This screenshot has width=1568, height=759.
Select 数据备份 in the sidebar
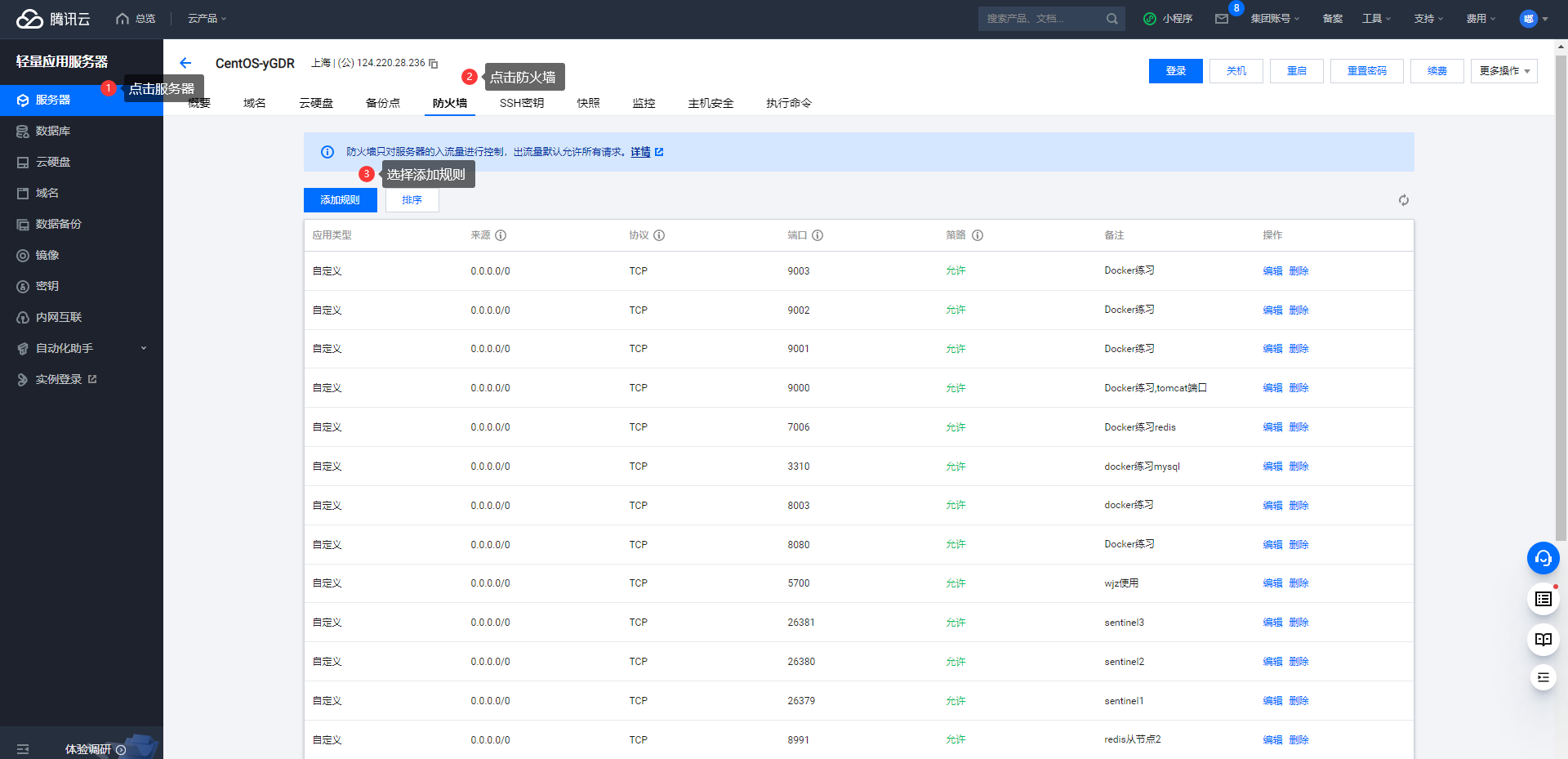point(82,224)
